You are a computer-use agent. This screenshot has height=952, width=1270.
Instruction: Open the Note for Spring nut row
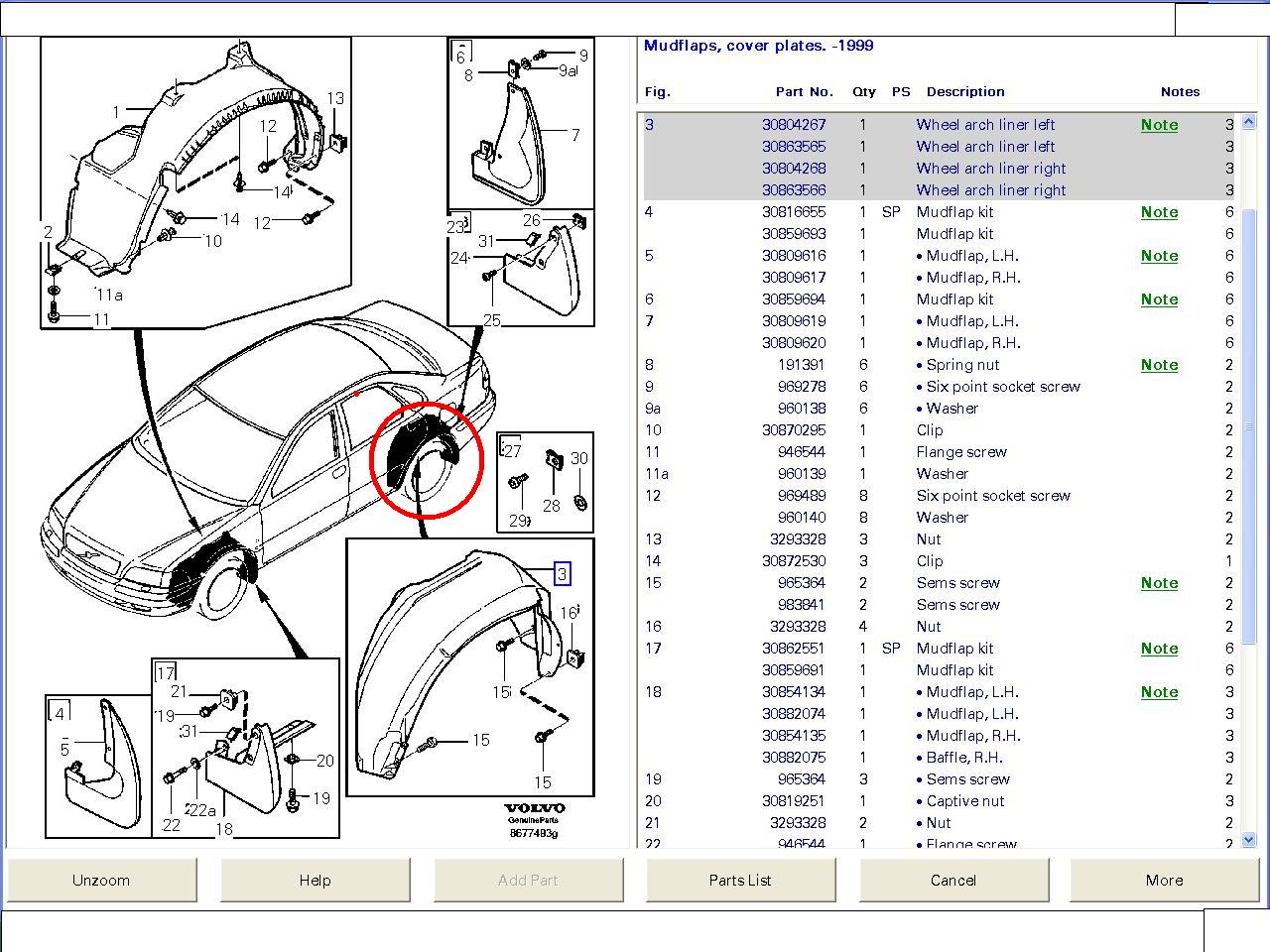1159,365
